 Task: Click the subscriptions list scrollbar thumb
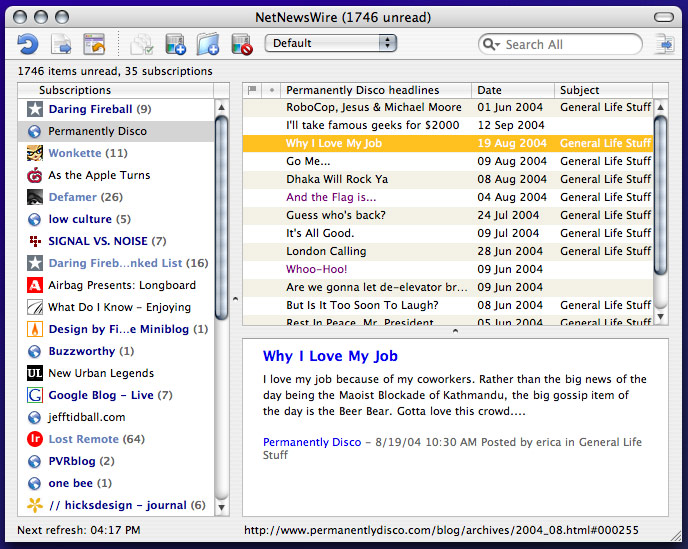click(x=222, y=217)
